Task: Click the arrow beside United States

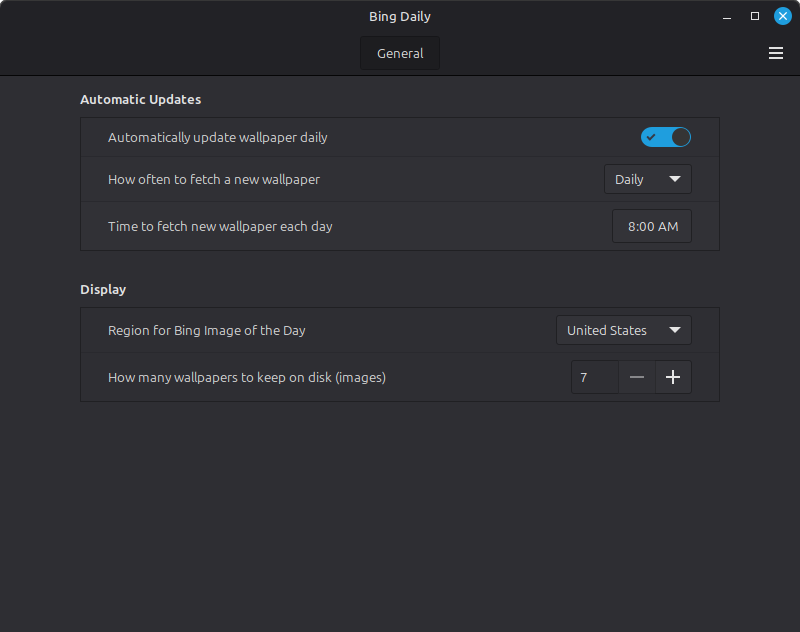Action: click(674, 330)
